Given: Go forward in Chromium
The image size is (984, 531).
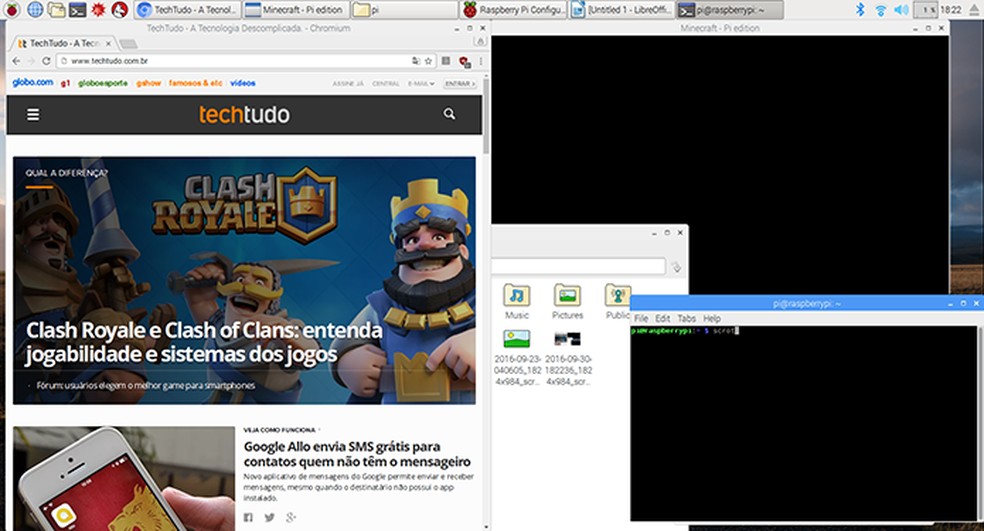Looking at the screenshot, I should [x=31, y=61].
